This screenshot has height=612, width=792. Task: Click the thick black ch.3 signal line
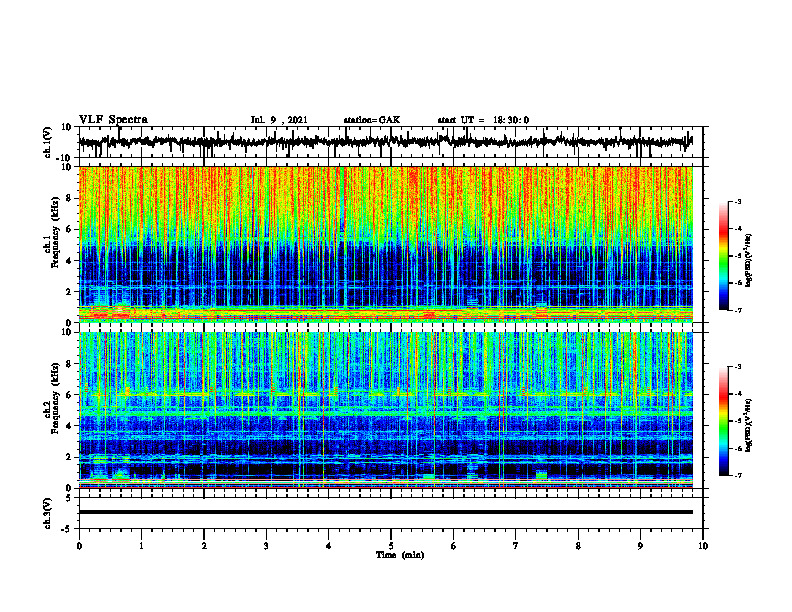tap(386, 512)
